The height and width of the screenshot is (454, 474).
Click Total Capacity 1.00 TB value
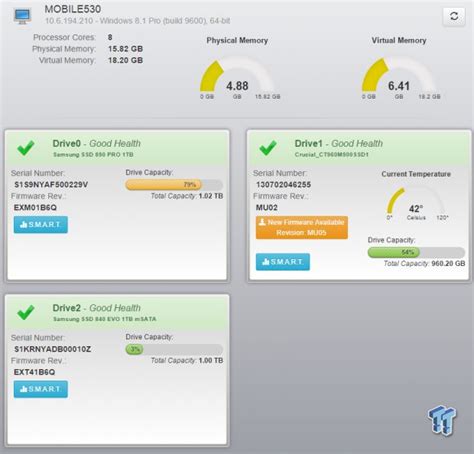(x=211, y=360)
